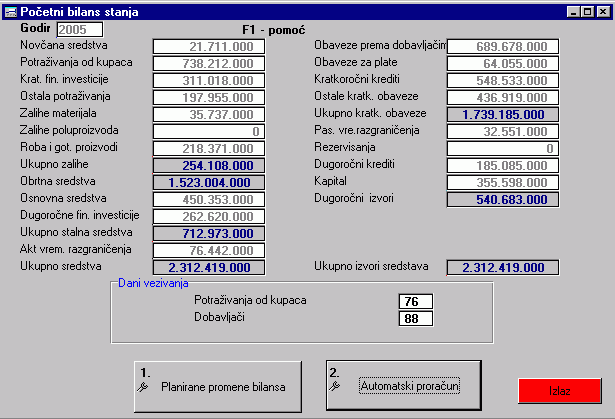Viewport: 615px width, 419px height.
Task: Select Zalihe materijala value field
Action: [209, 114]
